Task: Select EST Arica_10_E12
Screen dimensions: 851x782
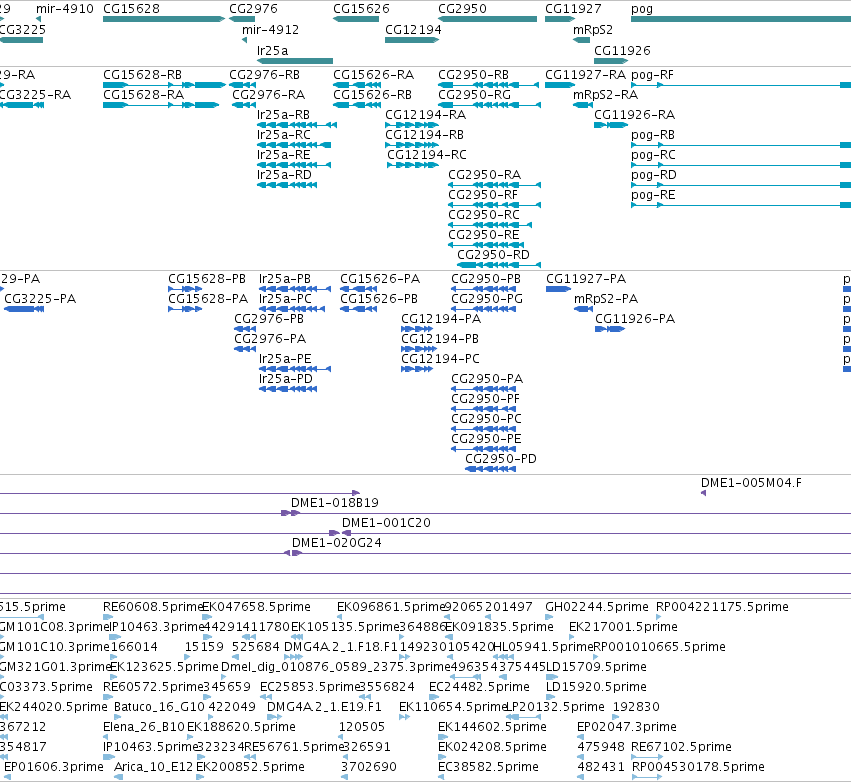Action: 118,777
